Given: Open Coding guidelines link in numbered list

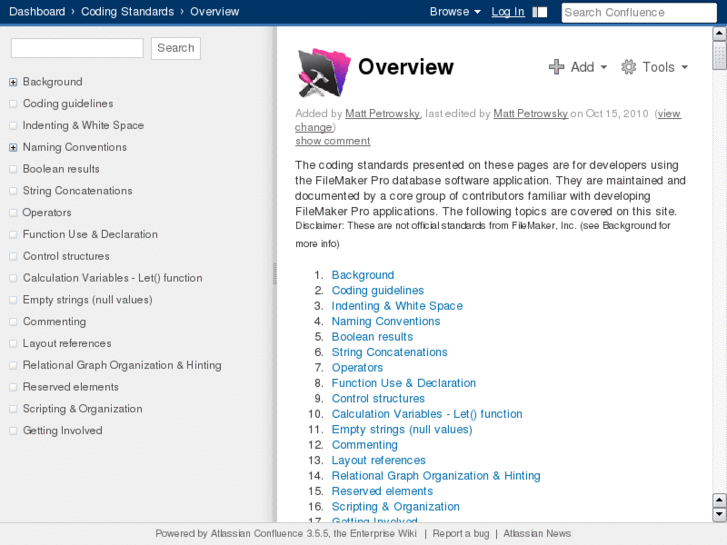Looking at the screenshot, I should 377,290.
